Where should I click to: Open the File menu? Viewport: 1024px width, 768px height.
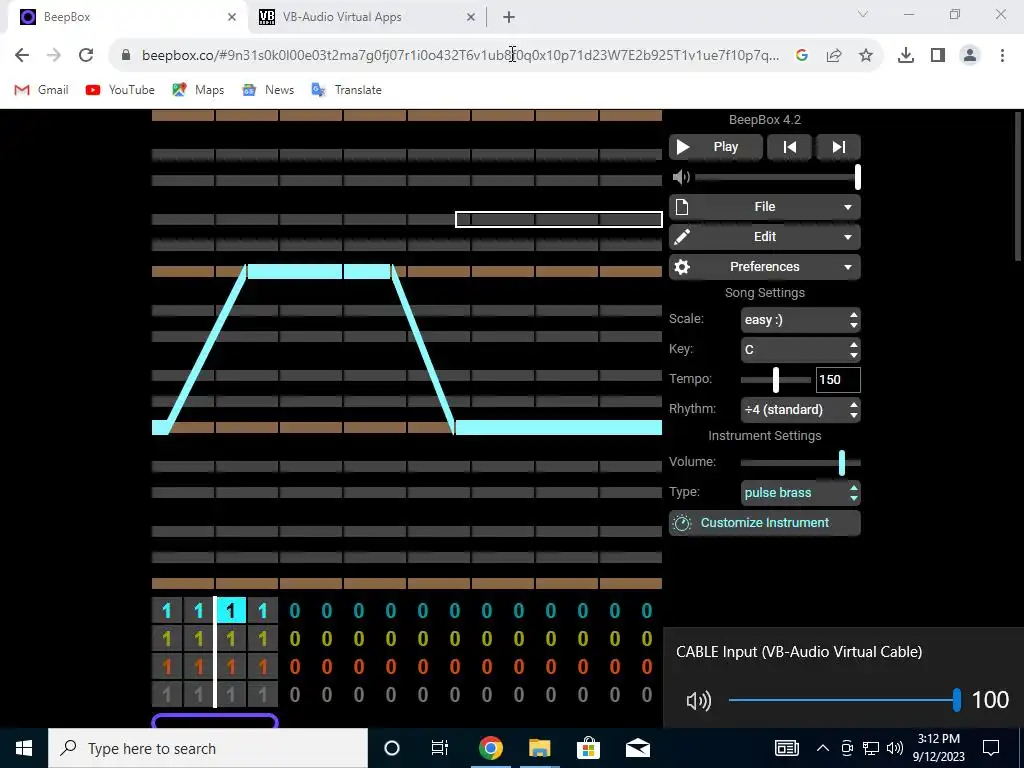[x=764, y=207]
